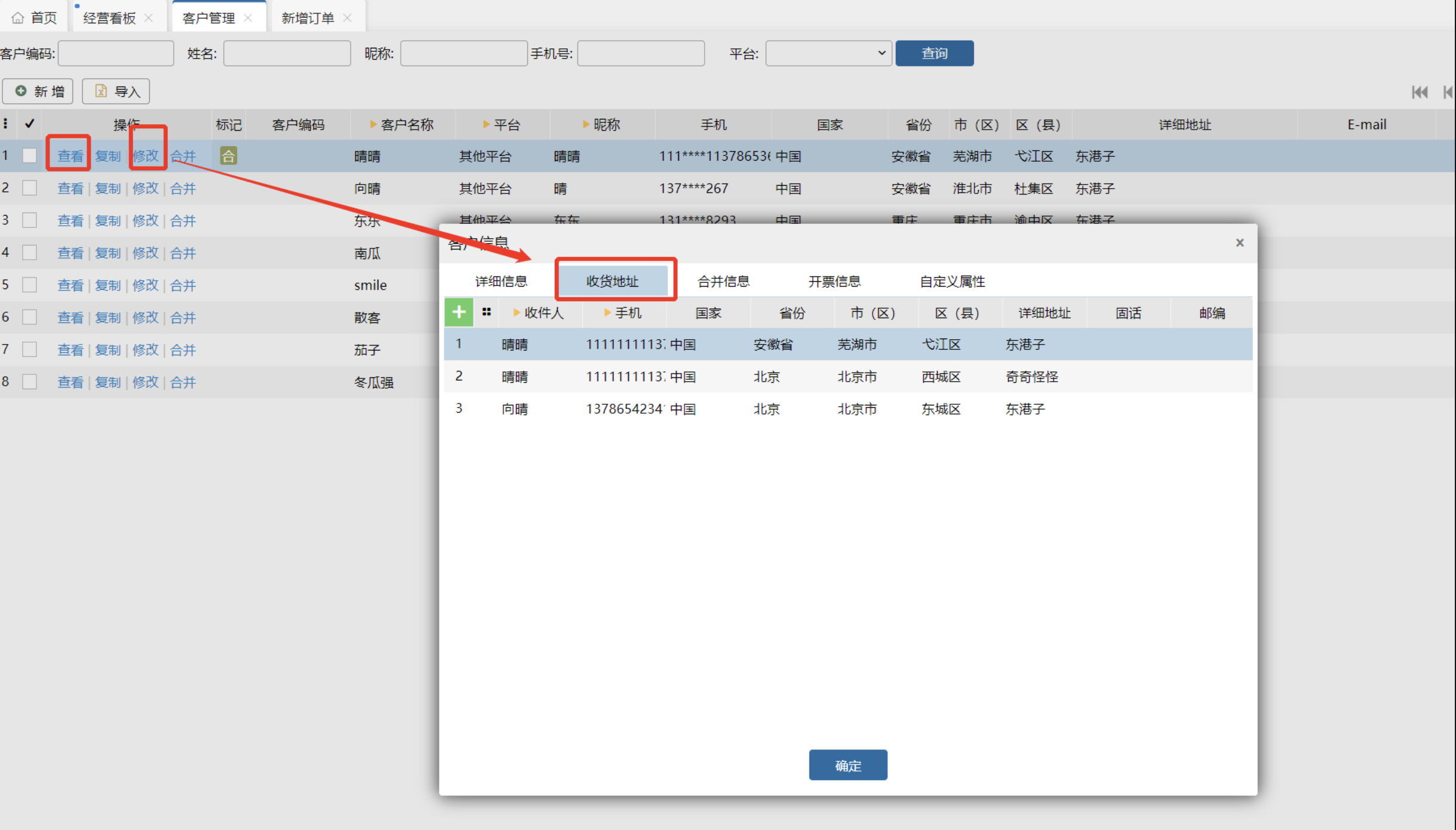Sort by 昵称 column header
This screenshot has height=830, width=1456.
(602, 125)
